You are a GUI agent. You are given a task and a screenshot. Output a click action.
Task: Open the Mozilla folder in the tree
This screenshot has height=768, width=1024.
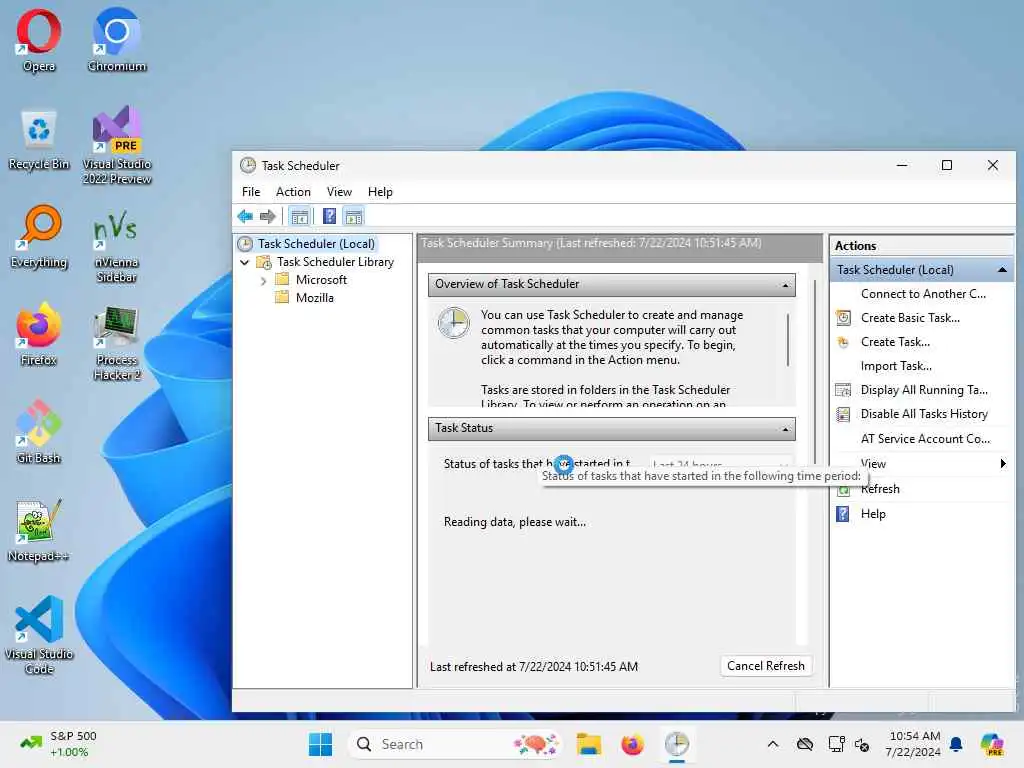click(x=314, y=298)
